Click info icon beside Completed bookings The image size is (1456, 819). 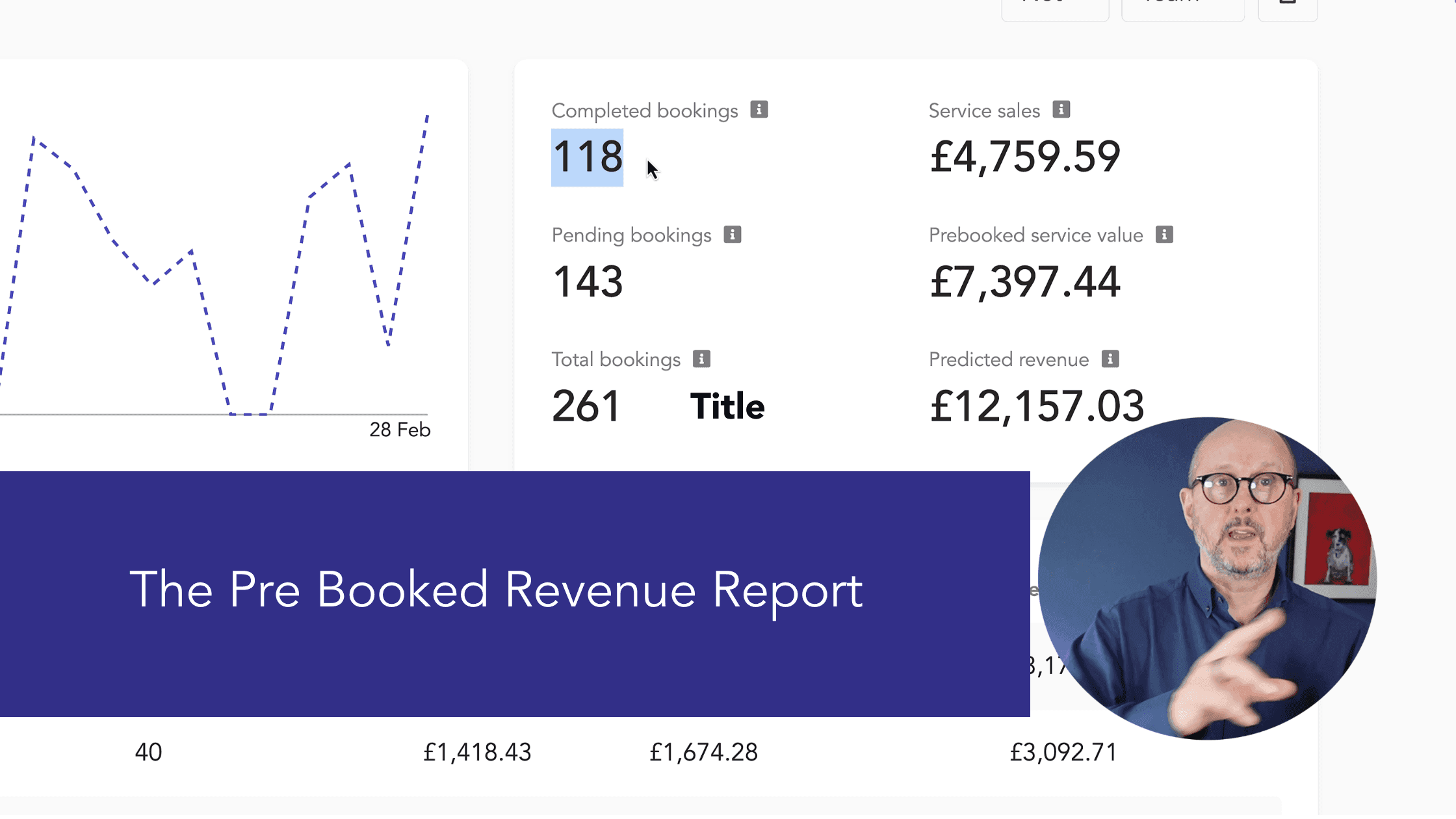click(759, 109)
